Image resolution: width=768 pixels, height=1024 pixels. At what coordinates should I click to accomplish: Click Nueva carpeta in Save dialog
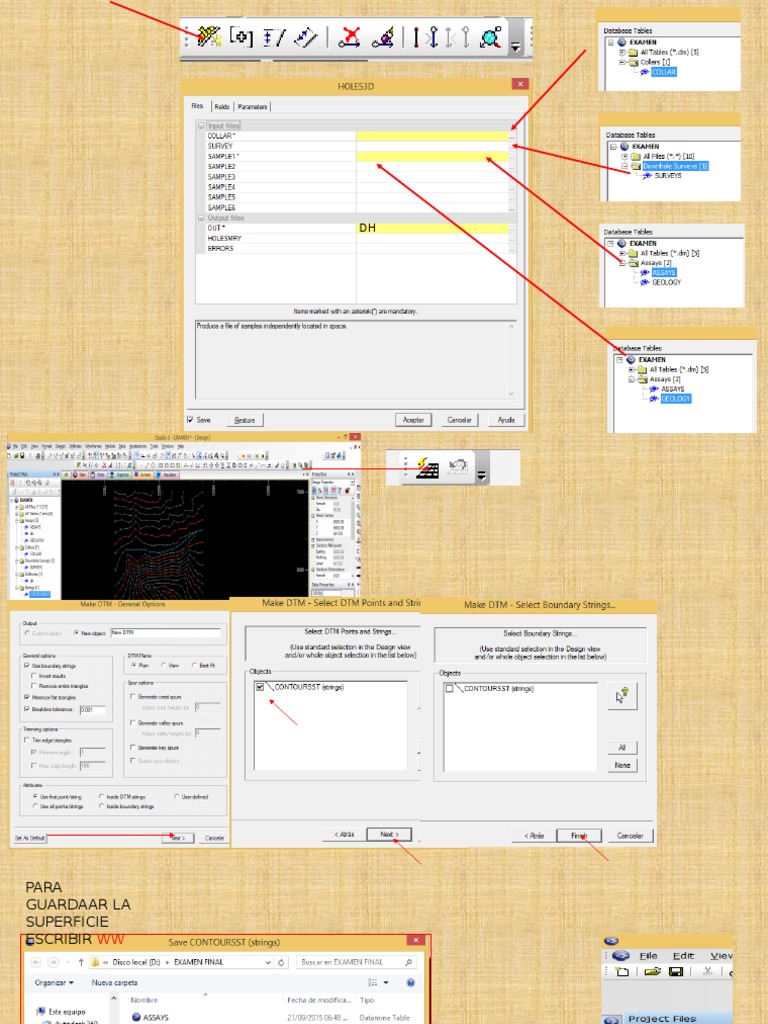pos(114,982)
